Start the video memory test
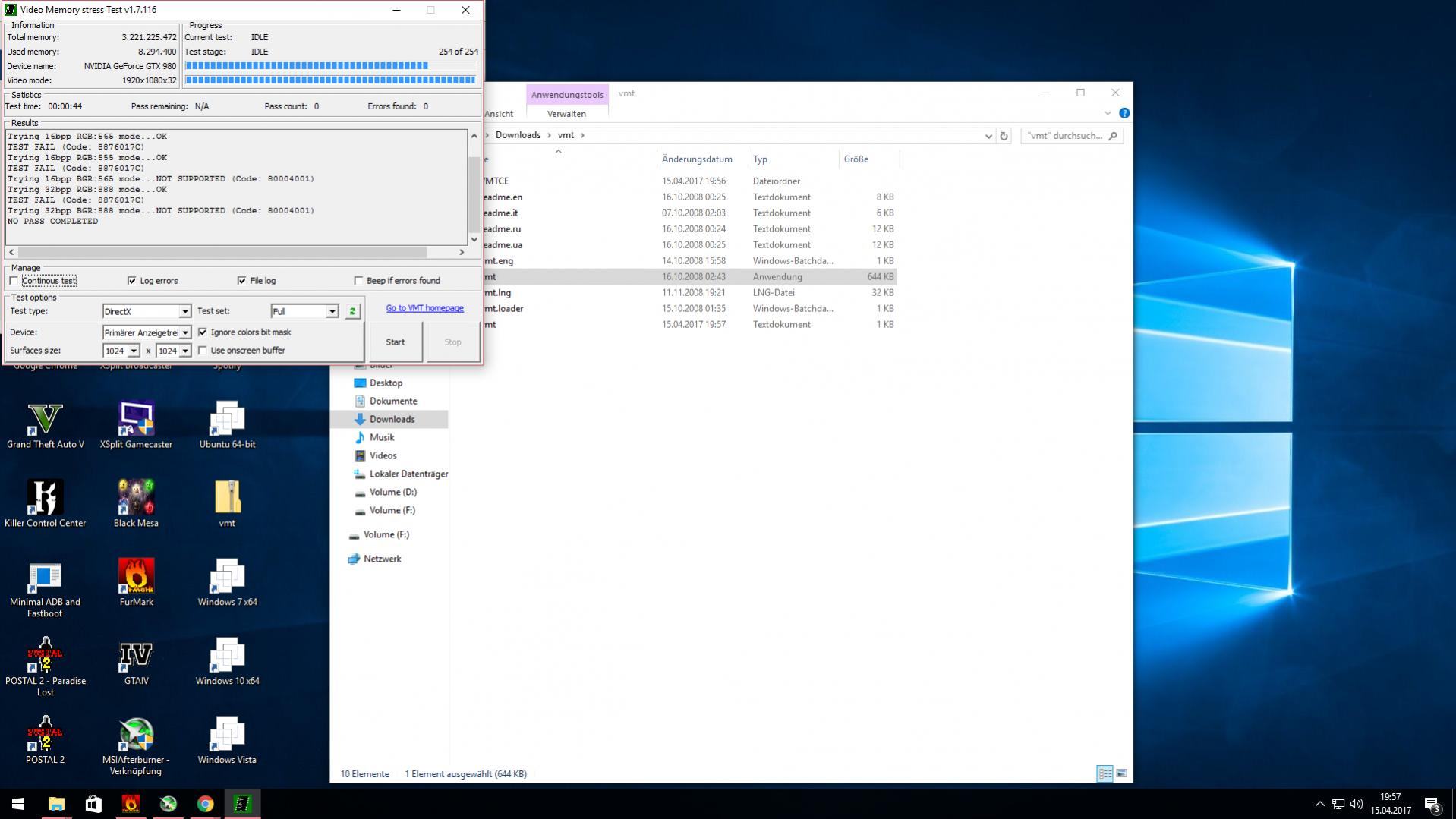This screenshot has width=1456, height=819. (x=396, y=342)
